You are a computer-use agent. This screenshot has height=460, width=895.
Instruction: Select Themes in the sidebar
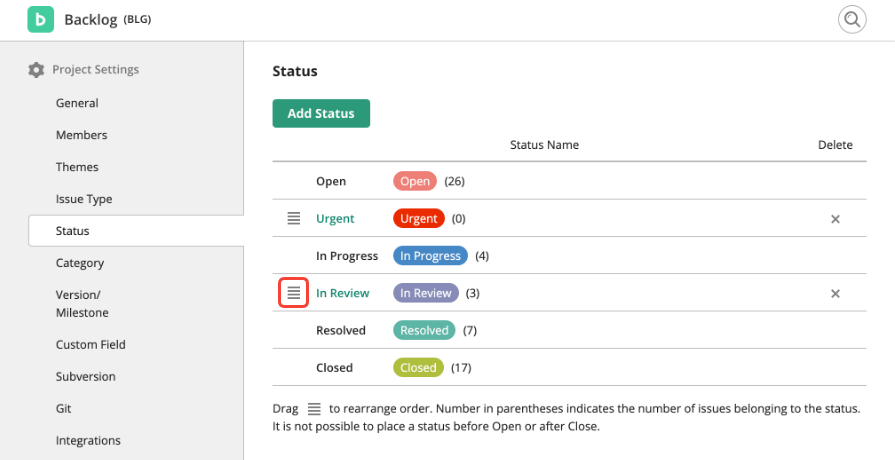coord(77,167)
